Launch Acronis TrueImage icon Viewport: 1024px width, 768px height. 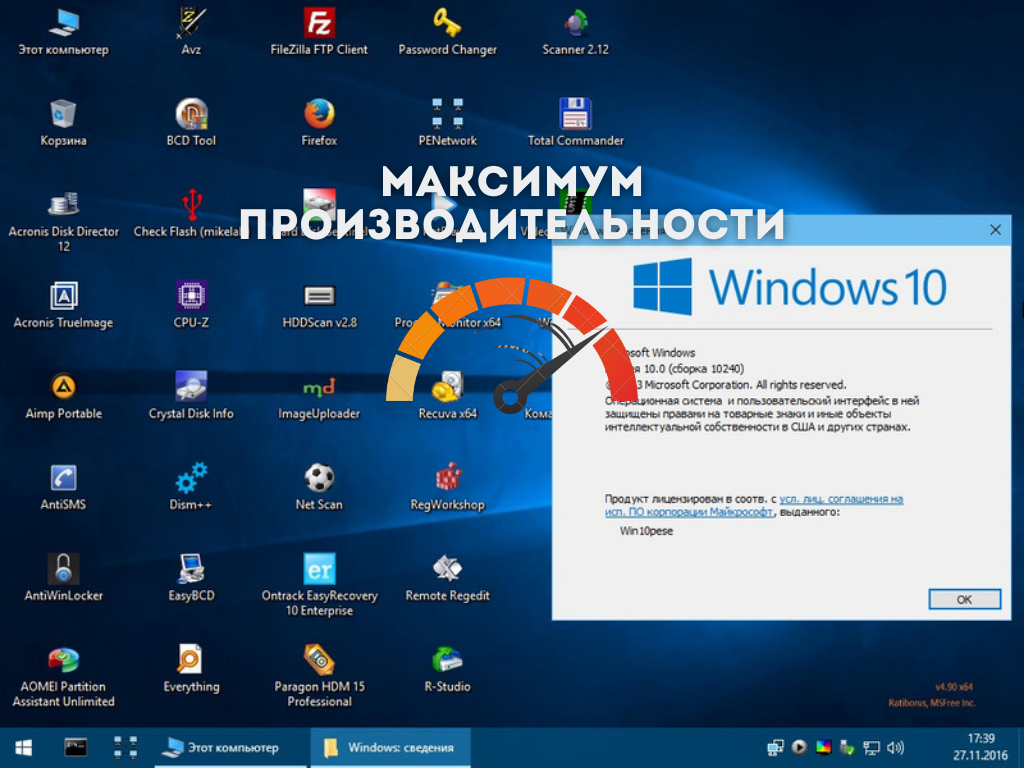pos(63,305)
